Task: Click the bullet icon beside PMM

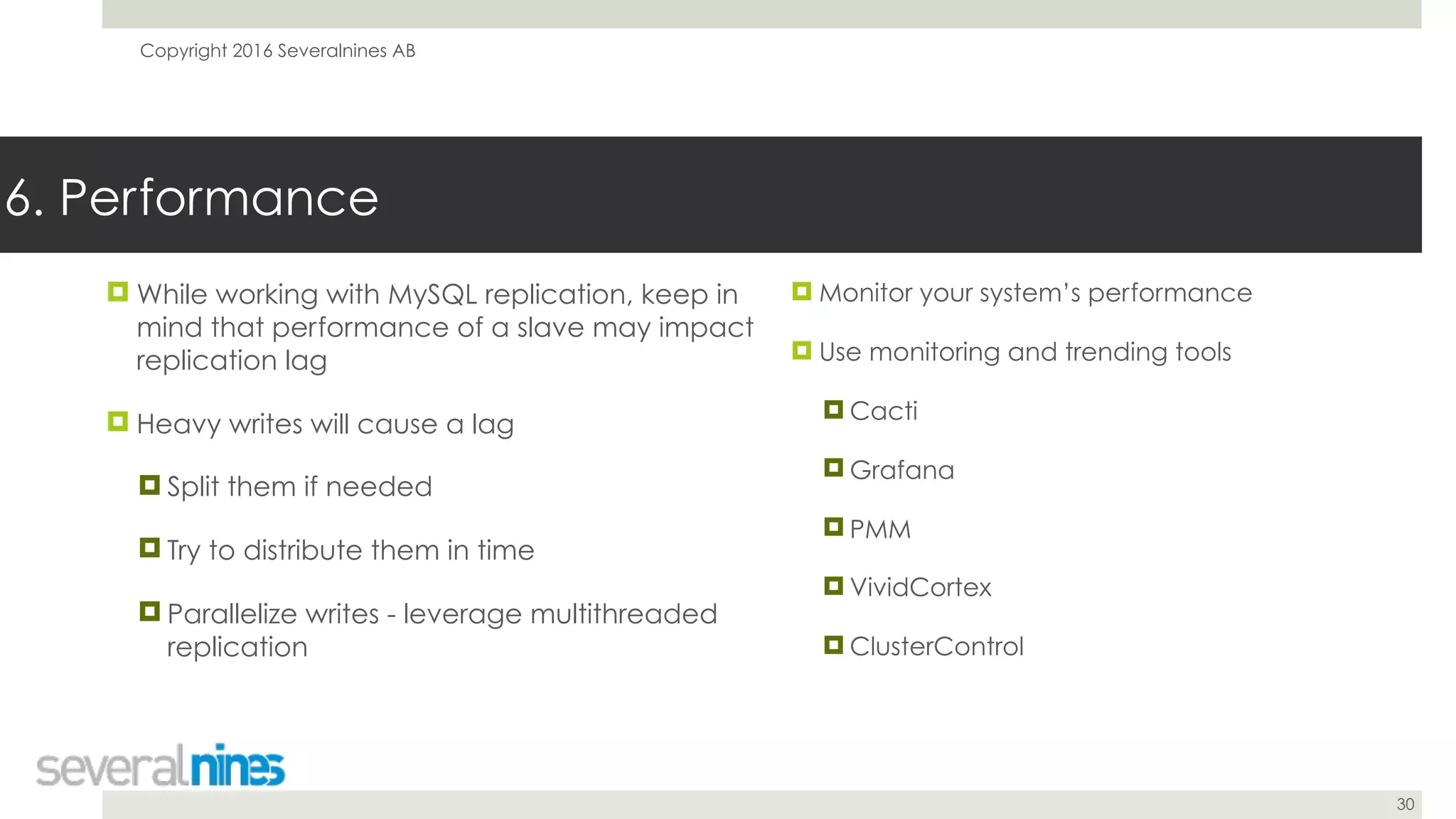Action: pyautogui.click(x=833, y=527)
